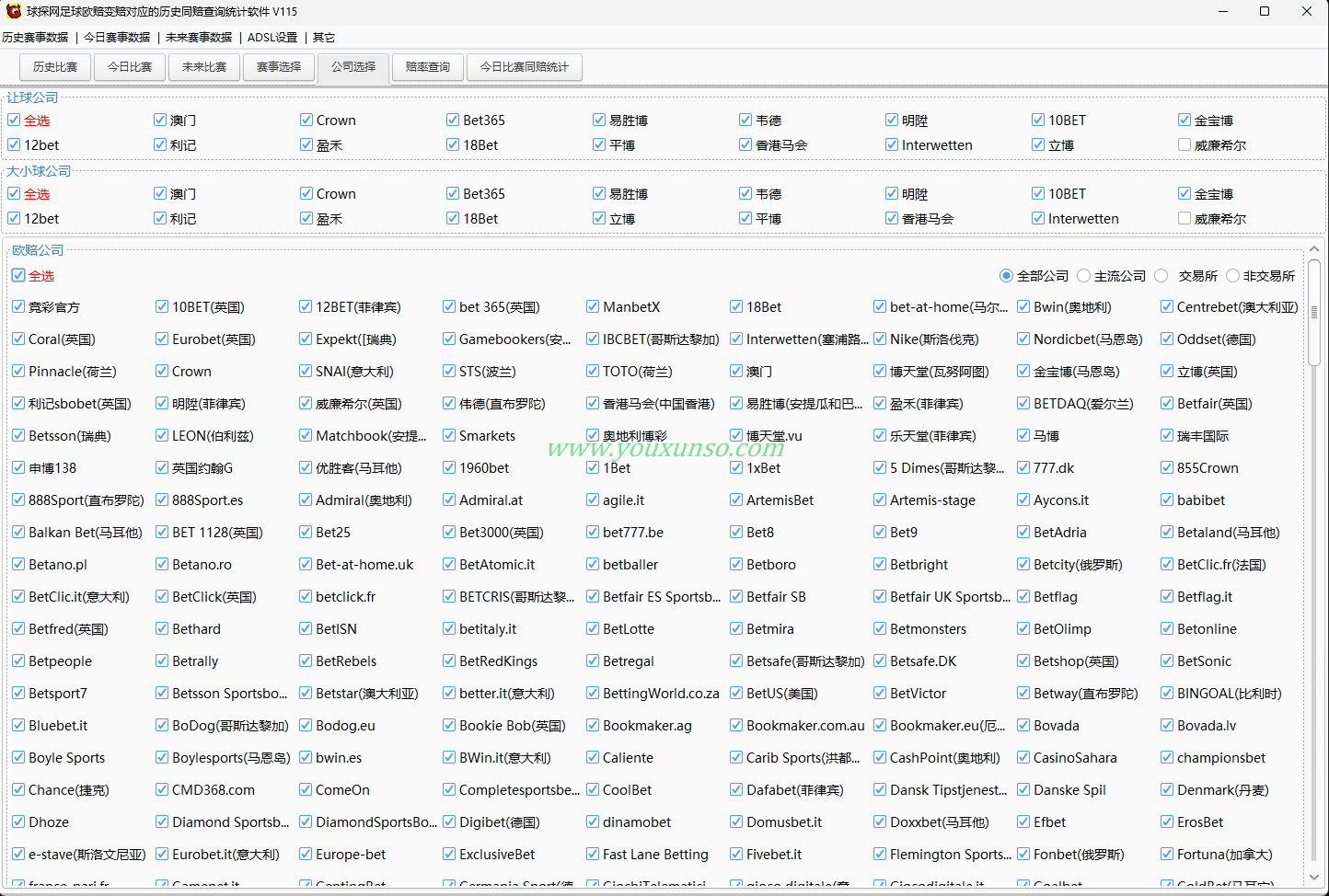Screen dimensions: 1329x896
Task: Uncheck the Bet365 checkbox under 让球公司
Action: [453, 120]
